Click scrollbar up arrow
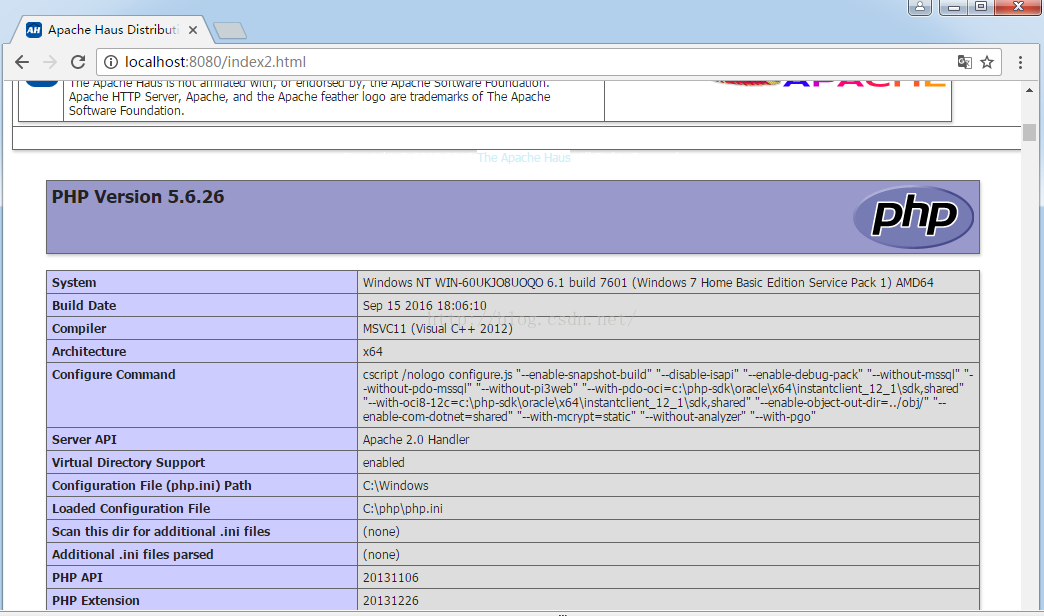Image resolution: width=1044 pixels, height=616 pixels. [x=1029, y=90]
